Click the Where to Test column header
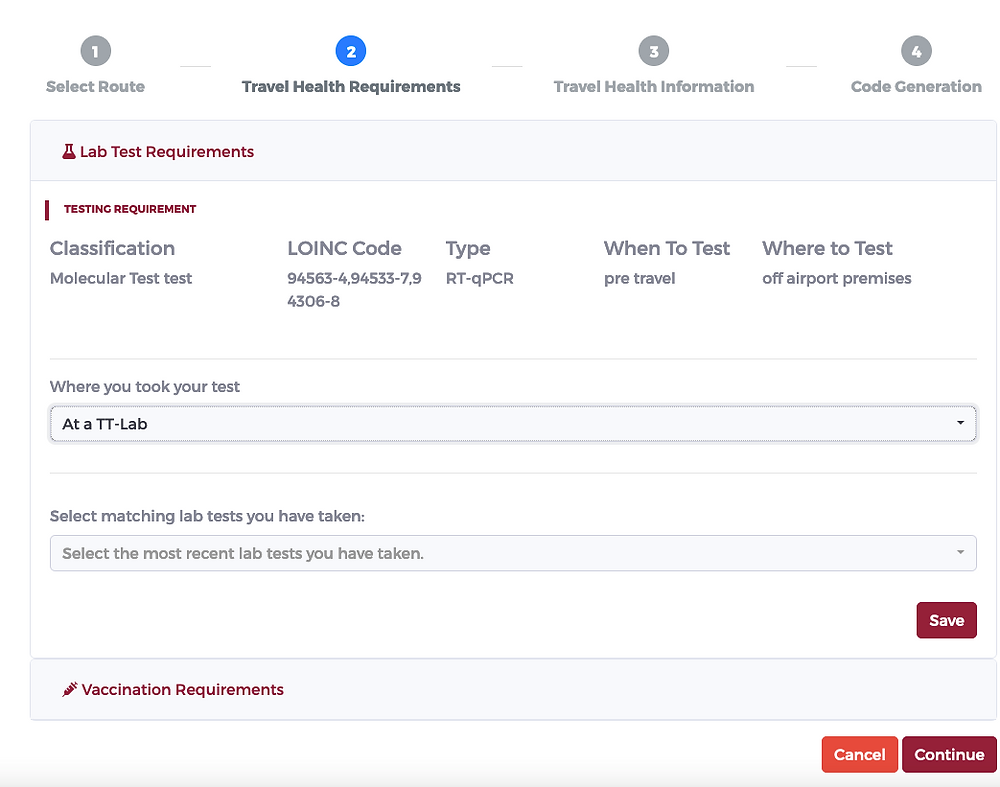The image size is (1000, 787). pos(827,248)
